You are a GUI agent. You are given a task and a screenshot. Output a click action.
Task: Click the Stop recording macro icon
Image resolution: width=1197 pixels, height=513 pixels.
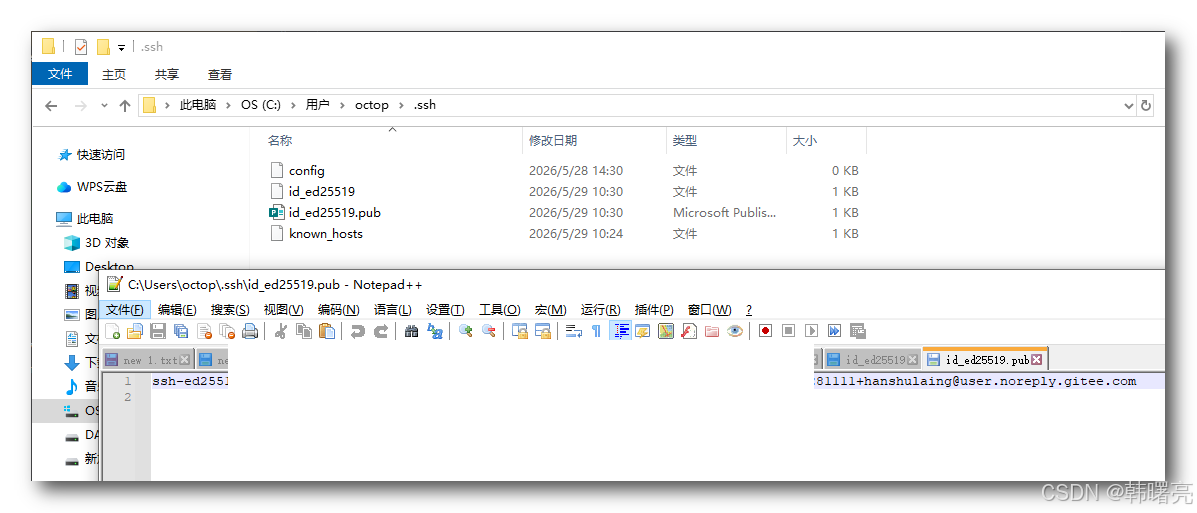[x=789, y=331]
